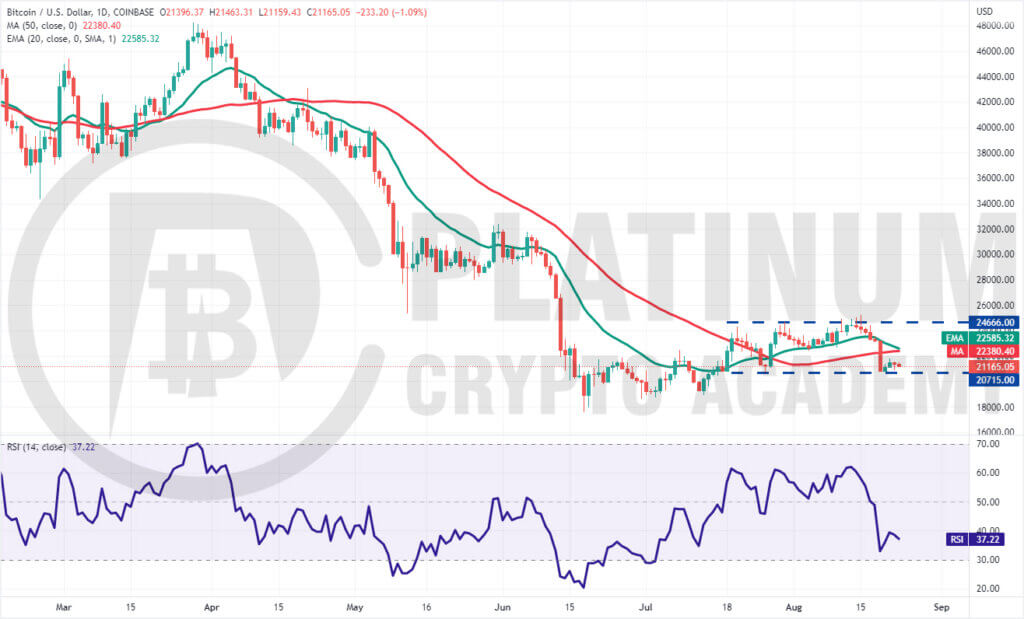This screenshot has width=1024, height=619.
Task: Click the 40000.00 price axis value
Action: (995, 127)
